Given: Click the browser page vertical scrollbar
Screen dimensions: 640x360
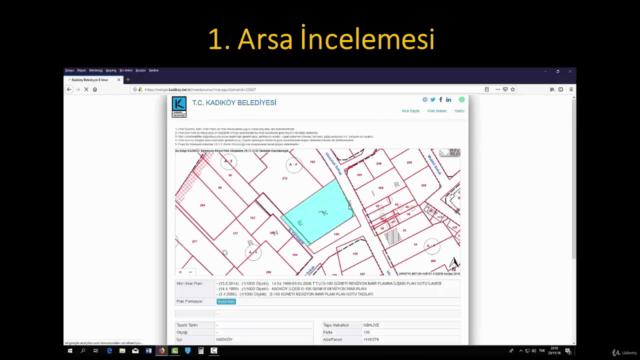Looking at the screenshot, I should coord(573,178).
